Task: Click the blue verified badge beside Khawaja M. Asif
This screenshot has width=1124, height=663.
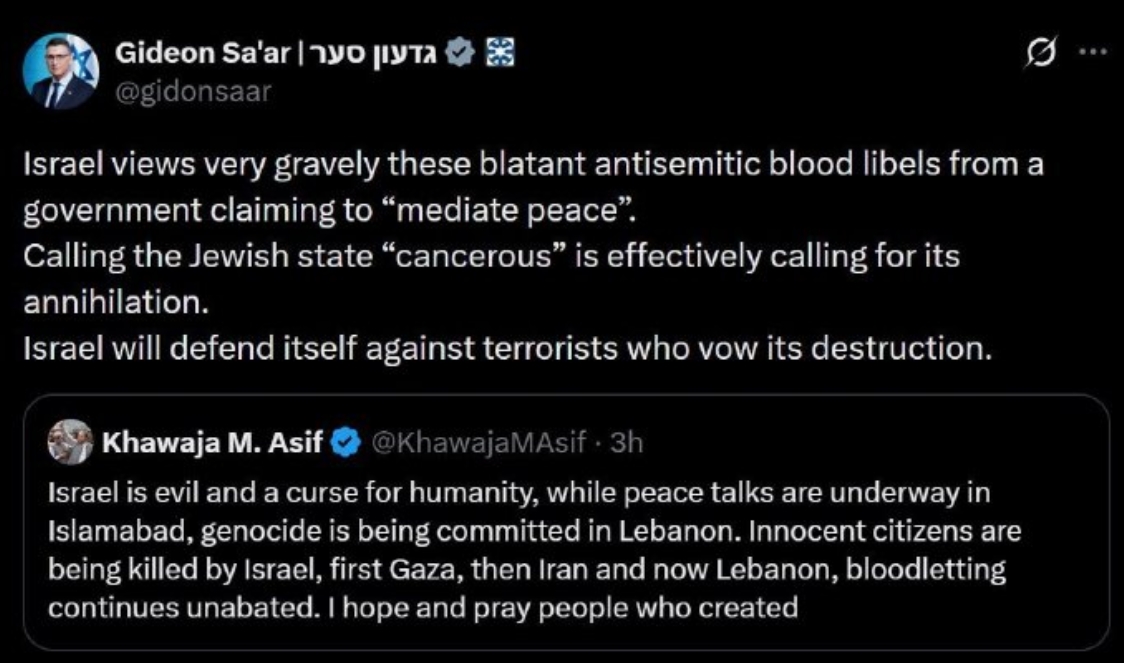Action: tap(346, 441)
